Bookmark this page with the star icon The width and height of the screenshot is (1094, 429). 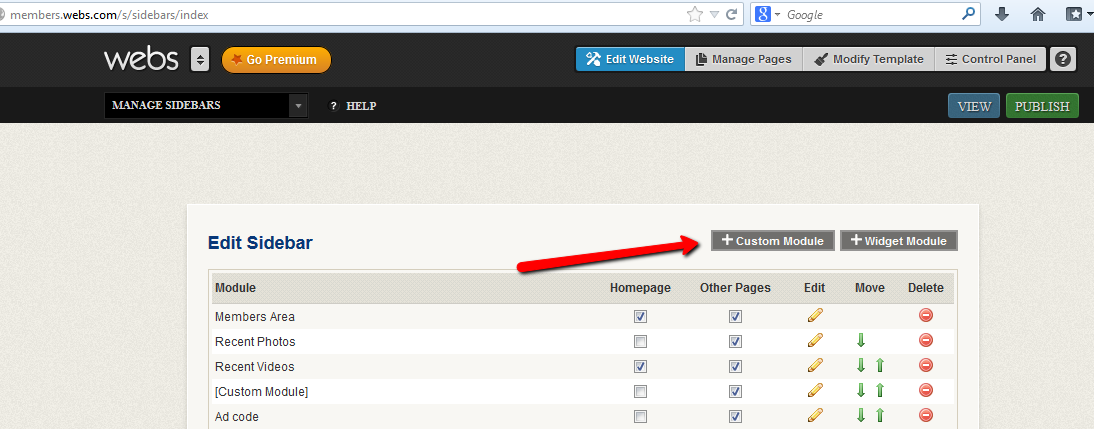(x=694, y=15)
